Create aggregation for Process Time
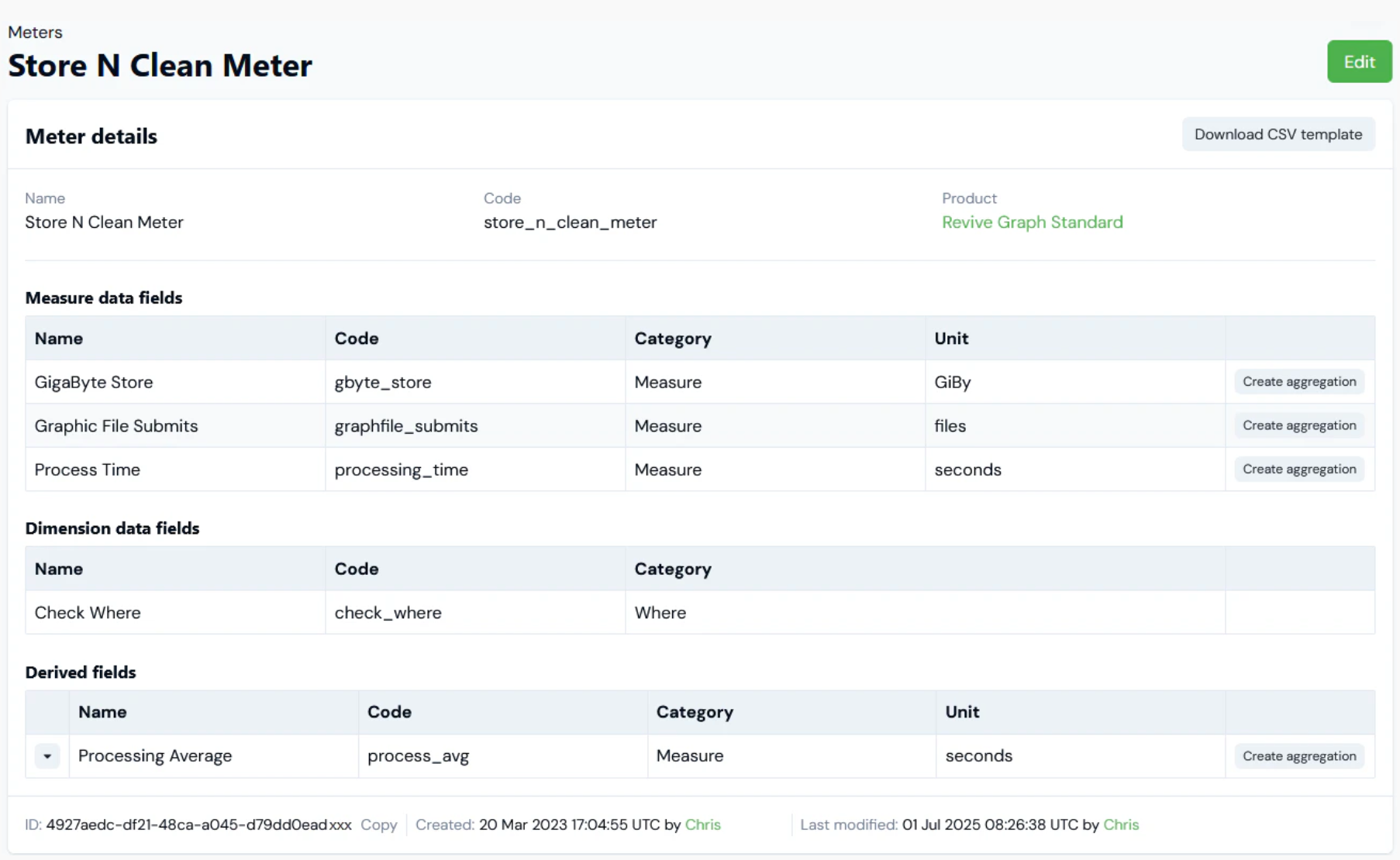 (x=1298, y=470)
